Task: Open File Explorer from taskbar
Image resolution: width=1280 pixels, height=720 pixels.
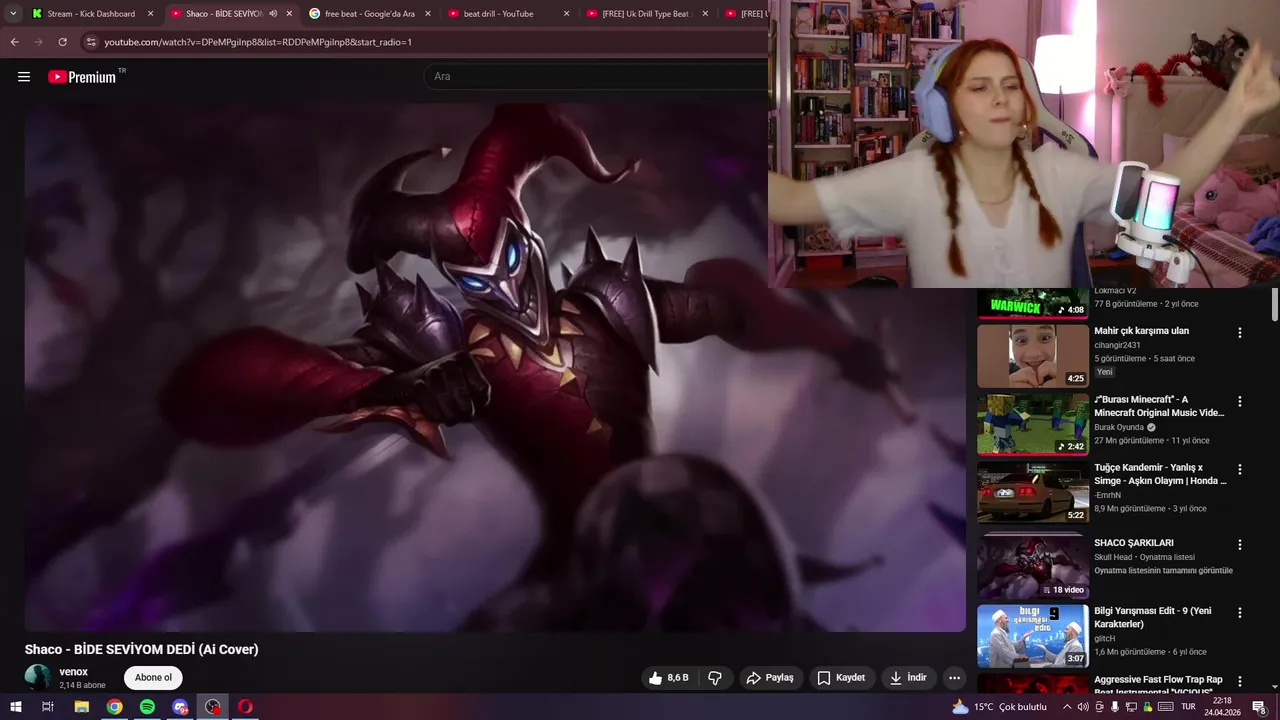Action: point(82,707)
